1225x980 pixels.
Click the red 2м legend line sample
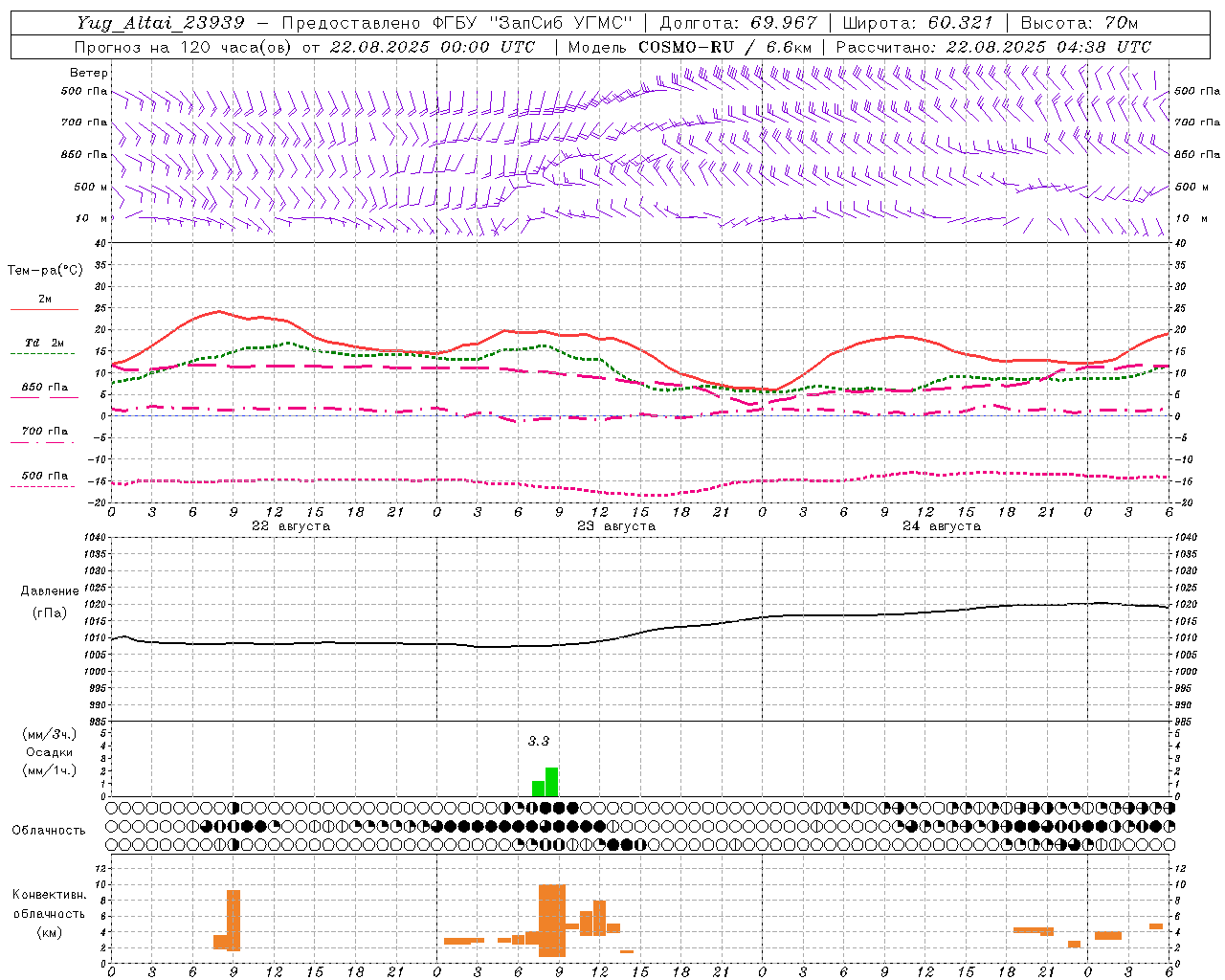44,310
